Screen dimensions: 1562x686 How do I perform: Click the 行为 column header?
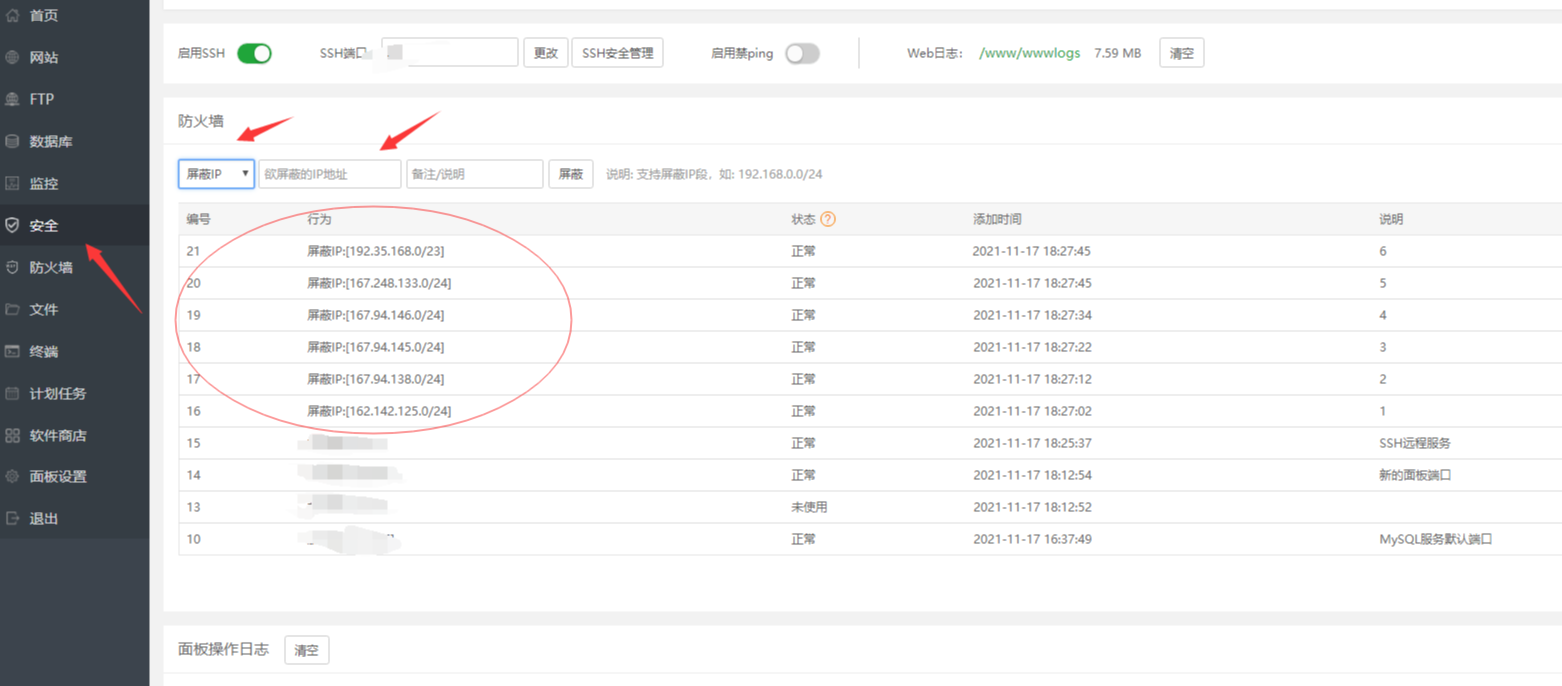coord(319,219)
